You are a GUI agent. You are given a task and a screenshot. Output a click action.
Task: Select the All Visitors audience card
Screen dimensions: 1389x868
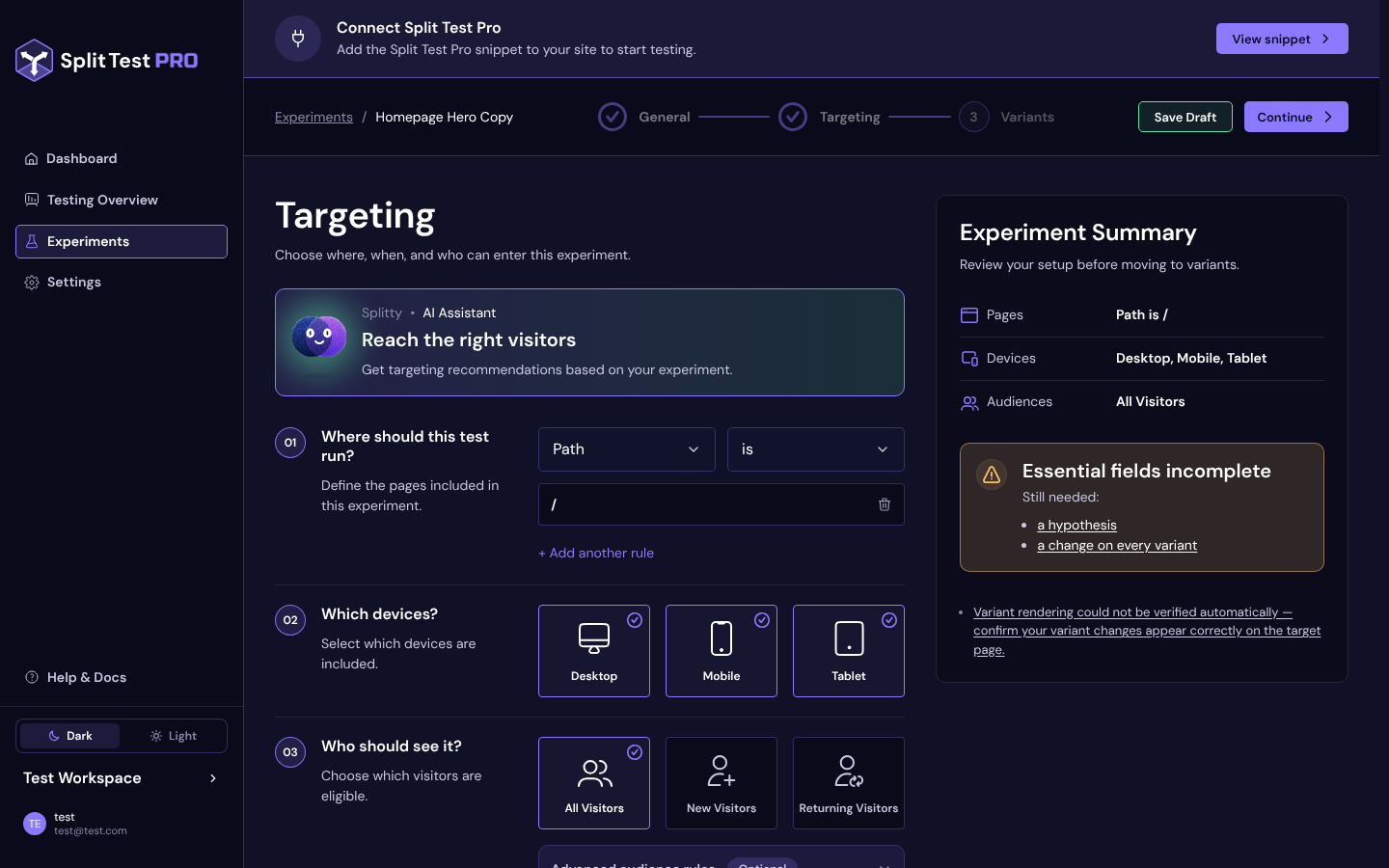pyautogui.click(x=594, y=783)
